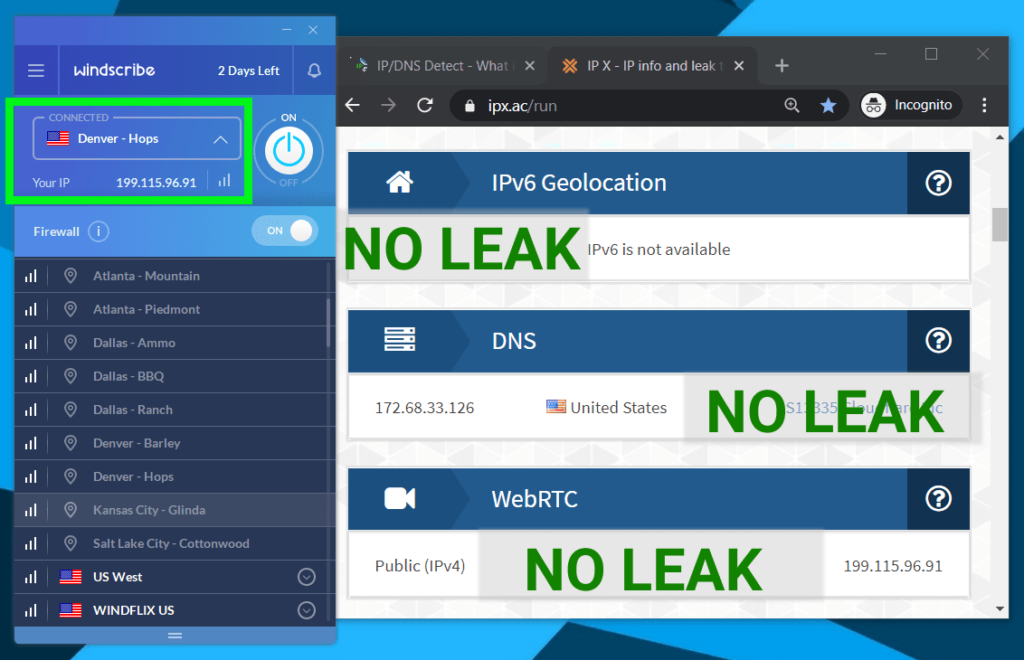This screenshot has height=660, width=1024.
Task: Open help for WebRTC section
Action: (938, 499)
